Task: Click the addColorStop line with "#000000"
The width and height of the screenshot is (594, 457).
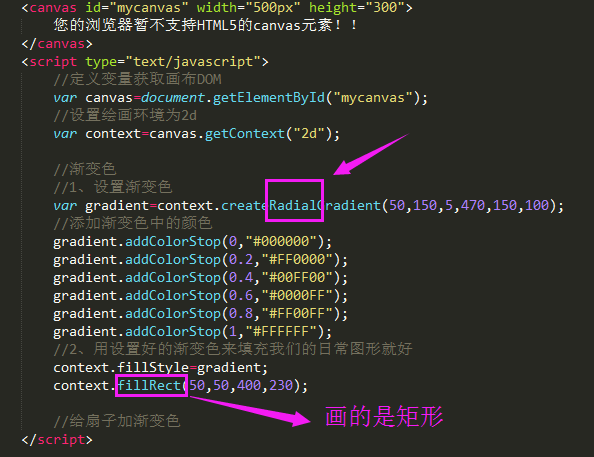Action: point(192,241)
